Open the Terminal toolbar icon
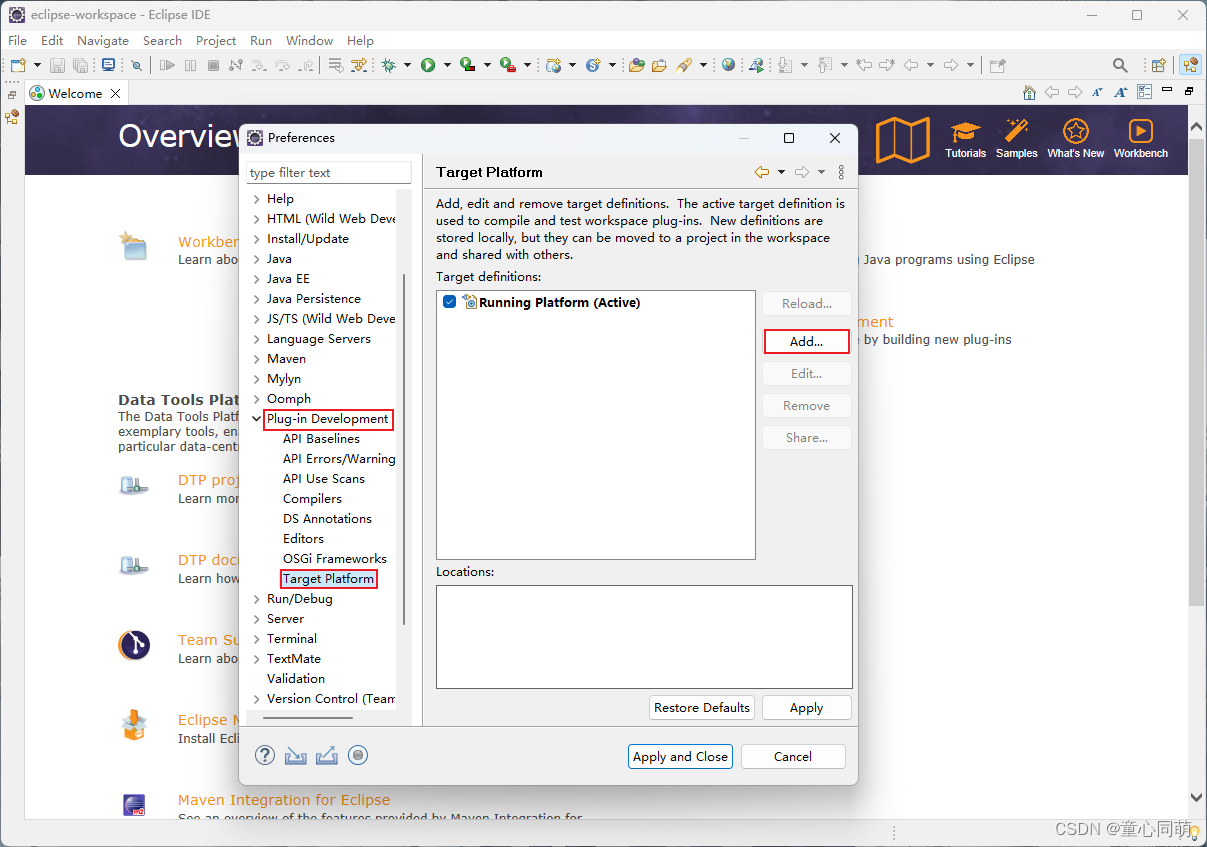Image resolution: width=1207 pixels, height=847 pixels. [108, 66]
